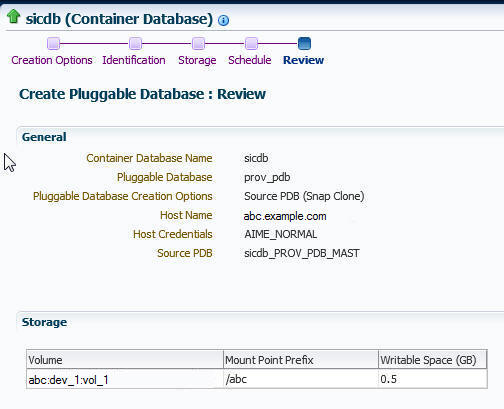Collapse the Storage section header
504x409 pixels.
tap(44, 322)
